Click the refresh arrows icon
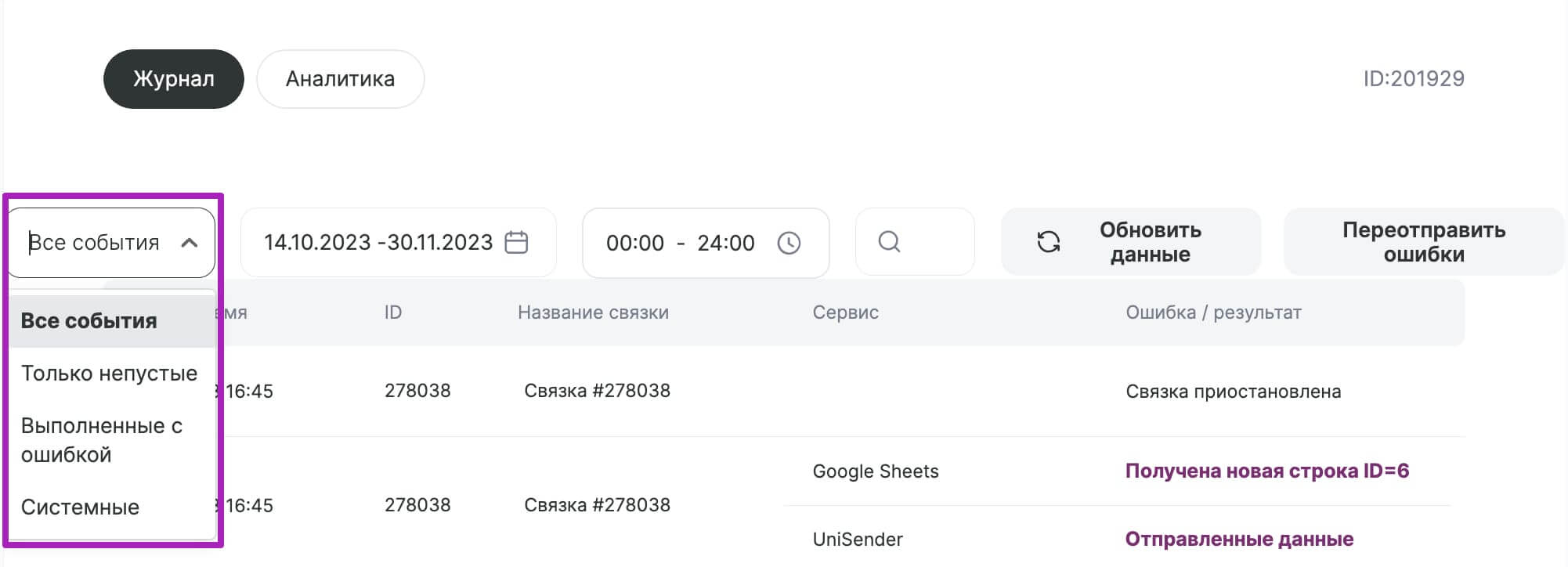 1049,242
